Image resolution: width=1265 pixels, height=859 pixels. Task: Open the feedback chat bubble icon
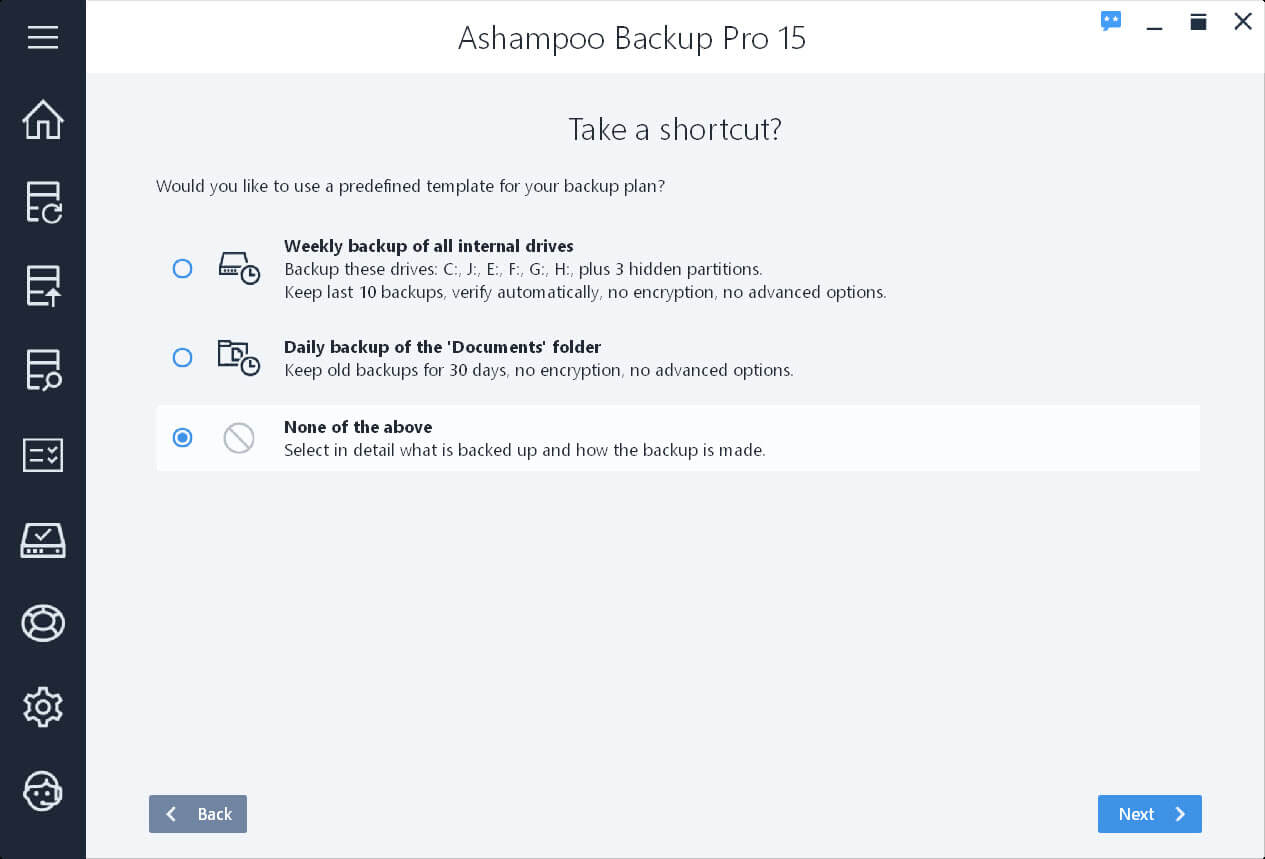(1111, 21)
